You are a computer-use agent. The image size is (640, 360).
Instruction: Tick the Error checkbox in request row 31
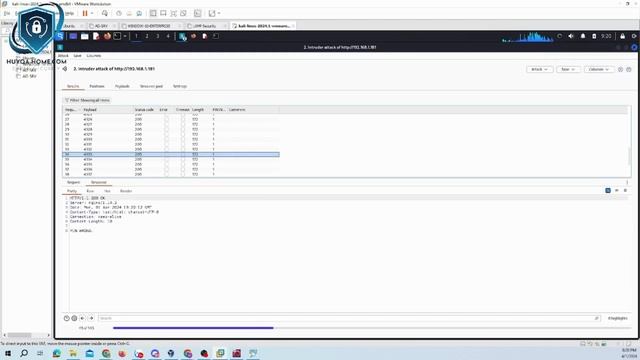point(166,139)
